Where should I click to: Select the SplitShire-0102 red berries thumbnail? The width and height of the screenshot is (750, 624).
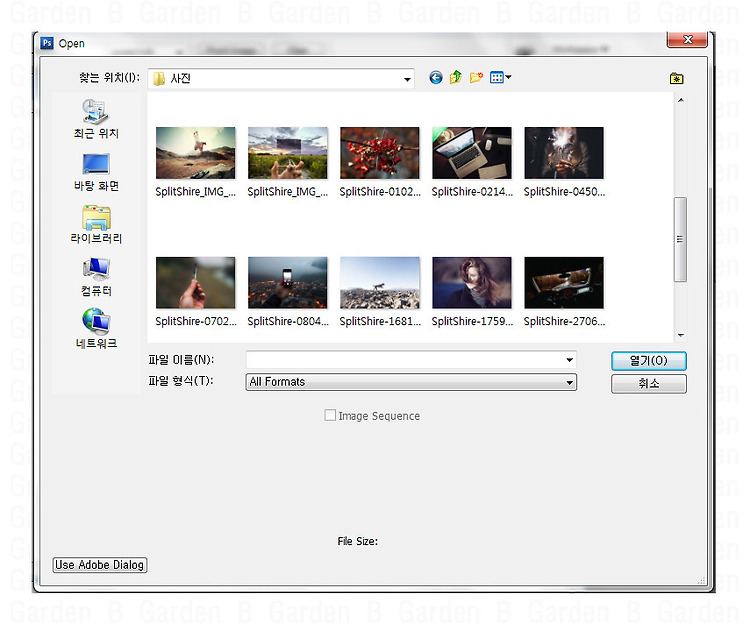coord(380,153)
